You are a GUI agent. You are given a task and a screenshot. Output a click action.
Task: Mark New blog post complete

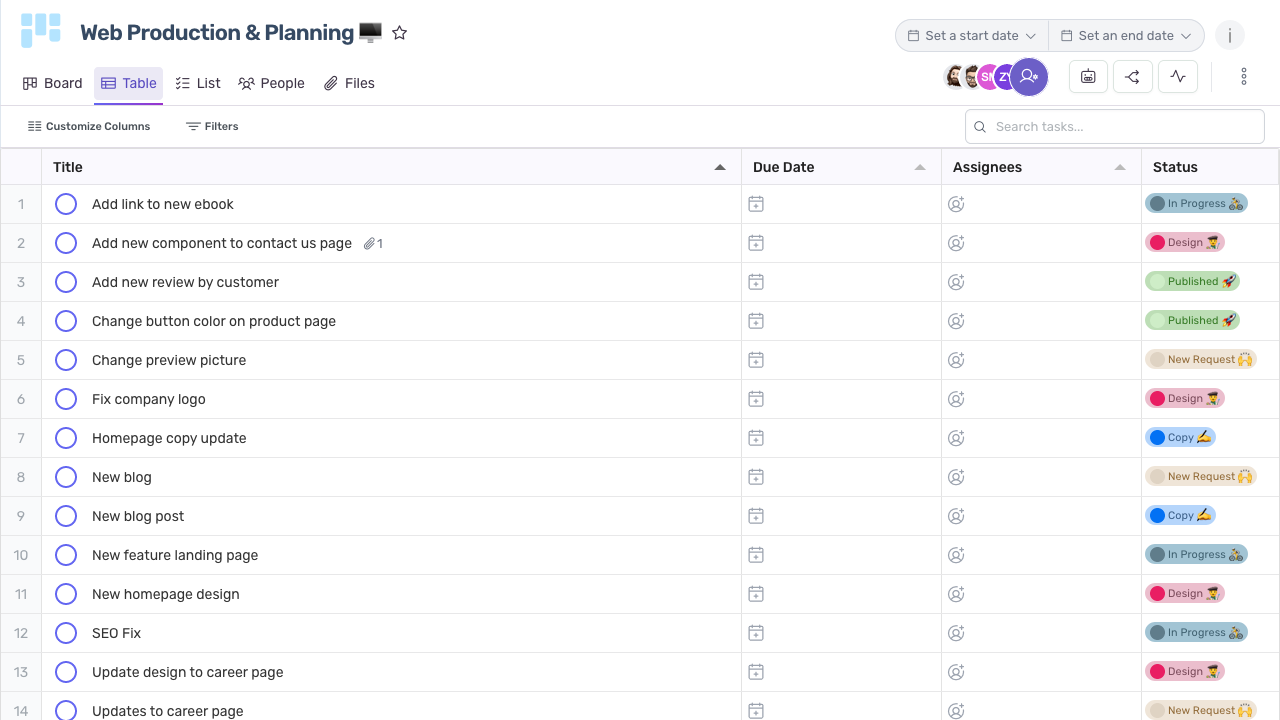(66, 516)
